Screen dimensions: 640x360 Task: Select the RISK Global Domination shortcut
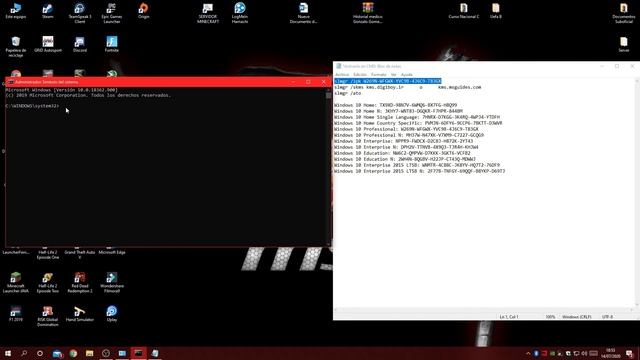click(x=48, y=316)
